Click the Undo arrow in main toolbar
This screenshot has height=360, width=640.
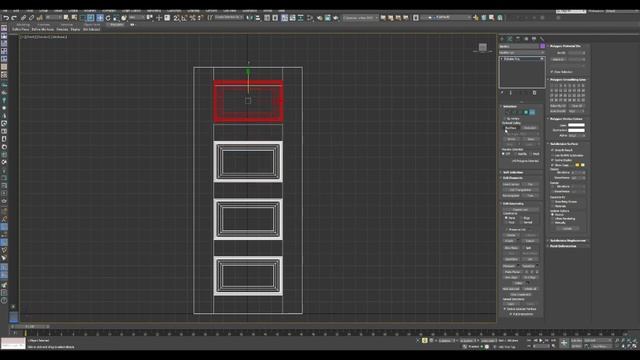(6, 18)
